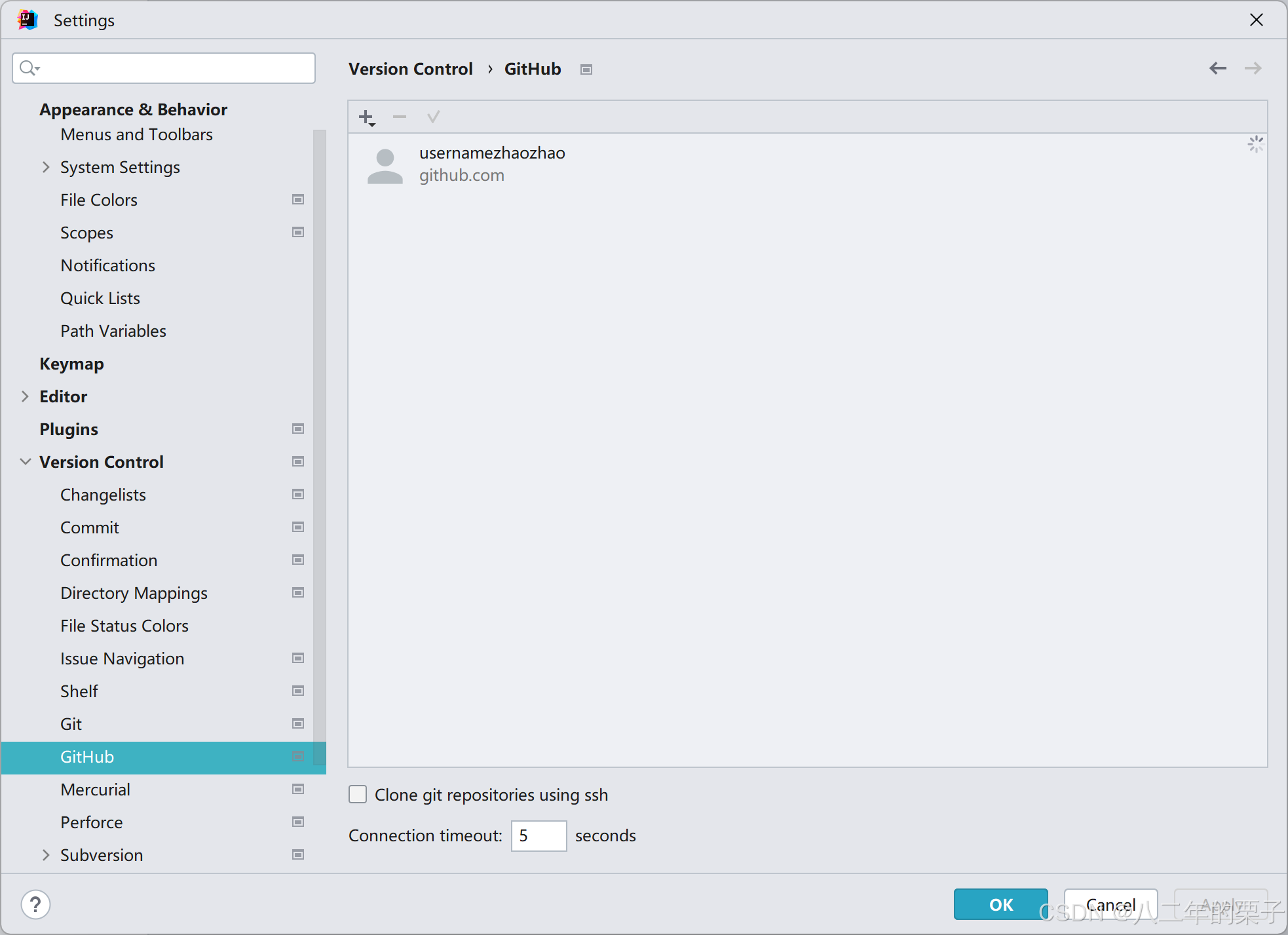Viewport: 1288px width, 935px height.
Task: Click the project icon beside Scopes
Action: (298, 232)
